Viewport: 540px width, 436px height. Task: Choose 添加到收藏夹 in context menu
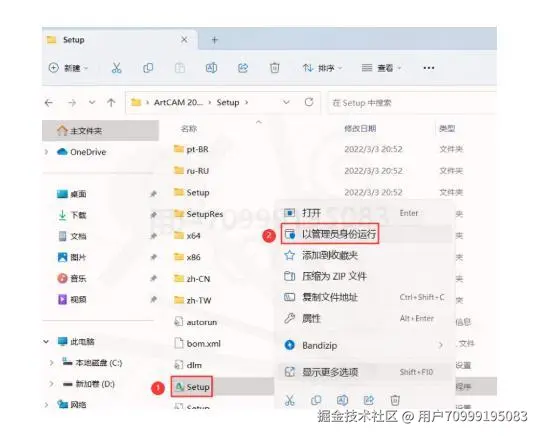pos(366,255)
